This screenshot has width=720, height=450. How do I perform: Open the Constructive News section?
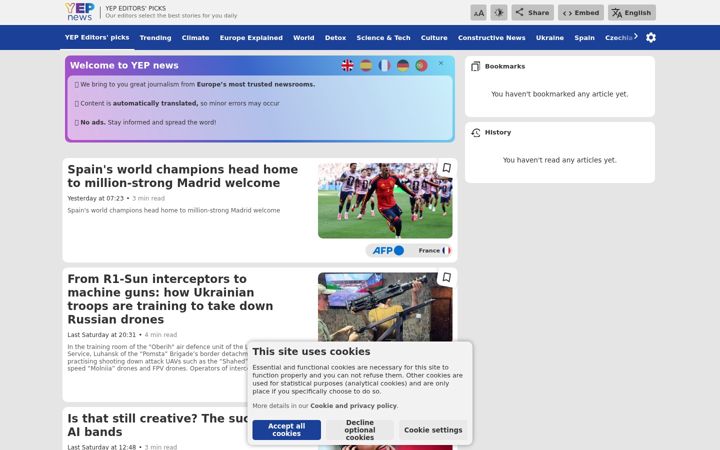point(491,38)
